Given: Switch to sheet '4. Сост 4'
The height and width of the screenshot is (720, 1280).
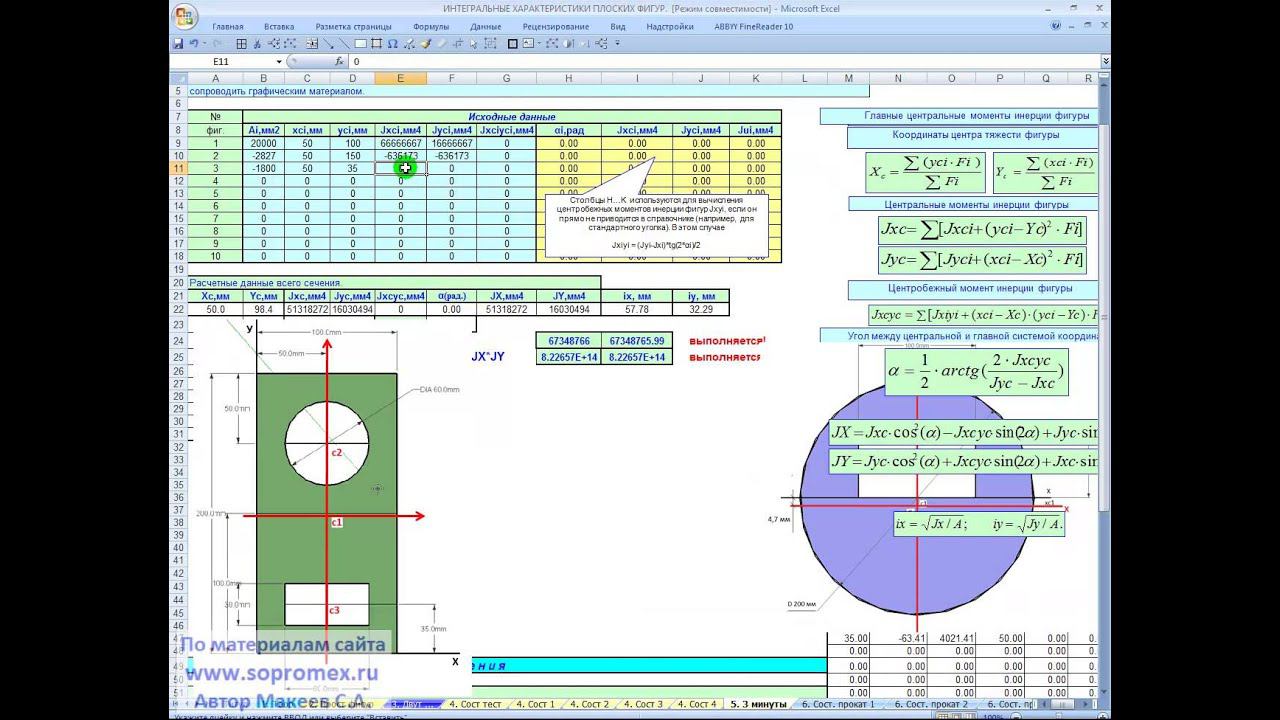Looking at the screenshot, I should pos(697,704).
